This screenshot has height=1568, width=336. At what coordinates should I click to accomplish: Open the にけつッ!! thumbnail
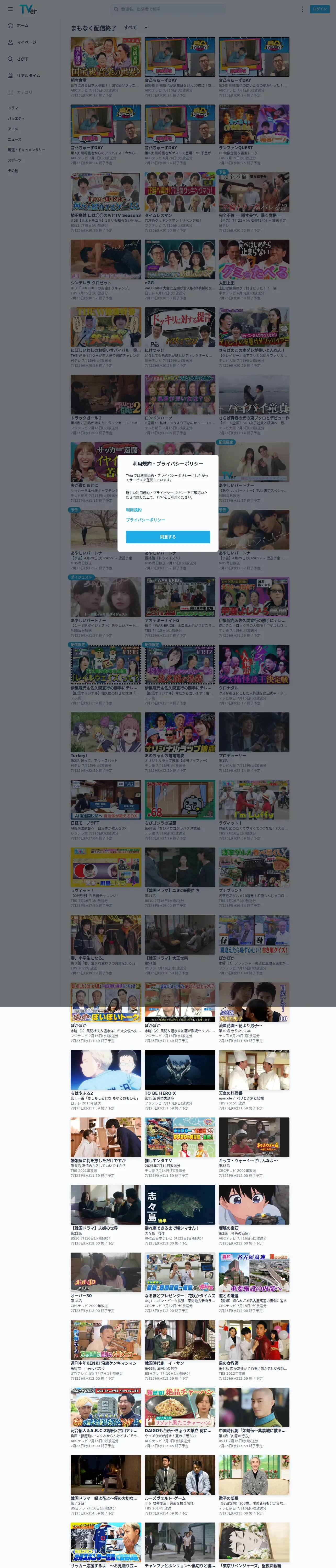[x=180, y=327]
